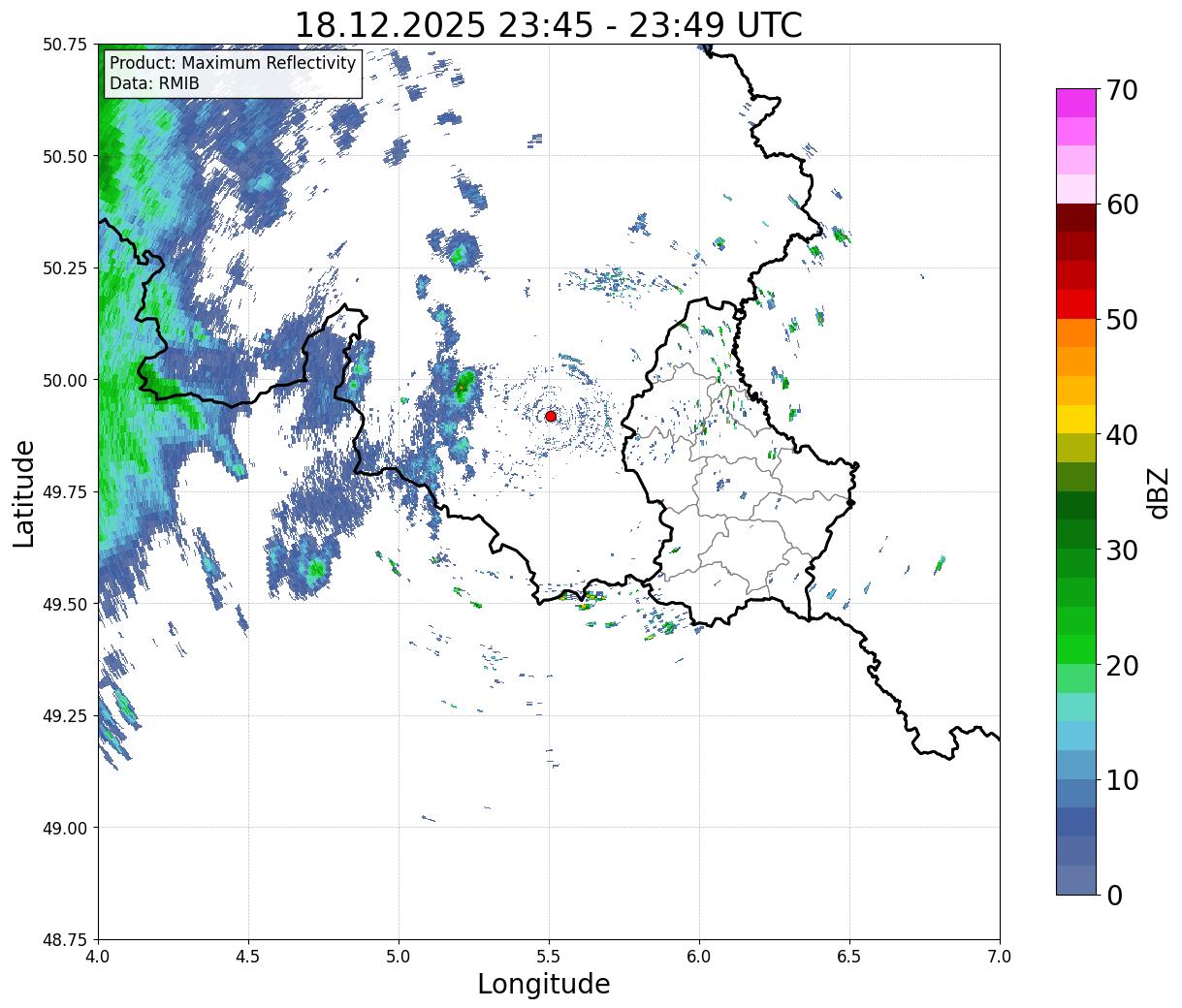This screenshot has height=1008, width=1182.
Task: Click the colorbar tick label 20
Action: click(1122, 665)
